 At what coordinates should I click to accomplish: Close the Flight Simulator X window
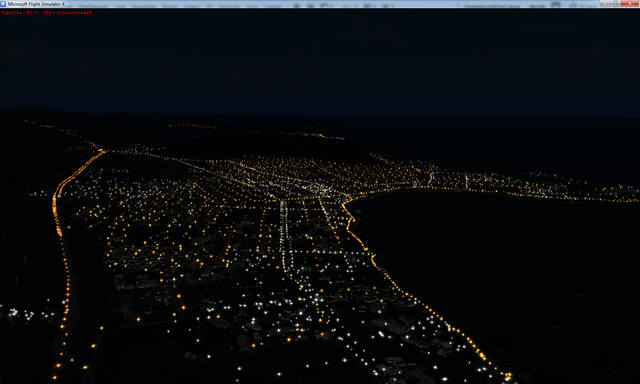[629, 3]
